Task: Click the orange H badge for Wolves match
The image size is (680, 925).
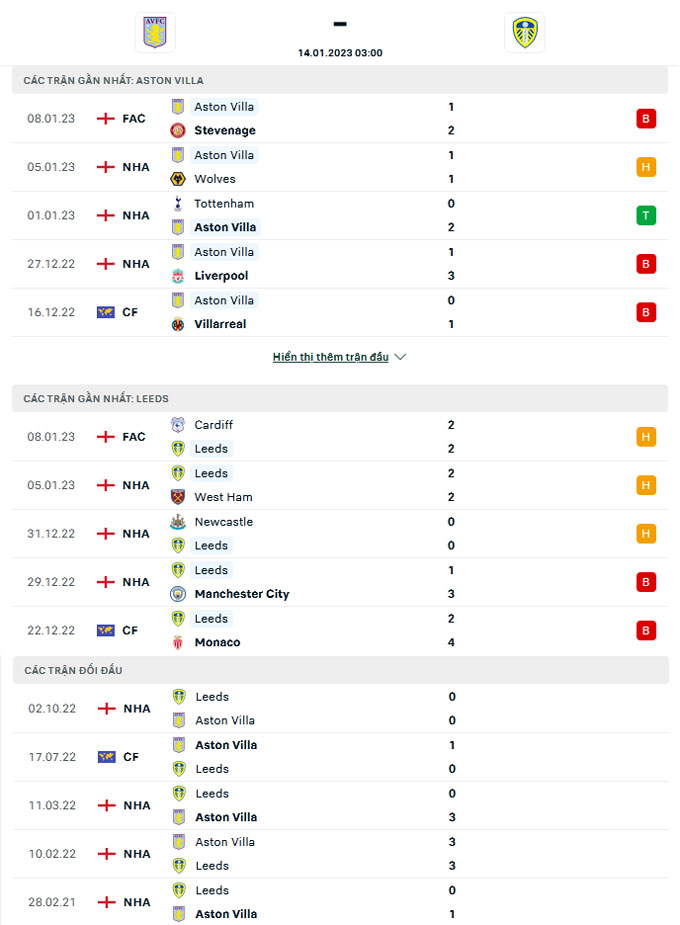Action: point(646,167)
